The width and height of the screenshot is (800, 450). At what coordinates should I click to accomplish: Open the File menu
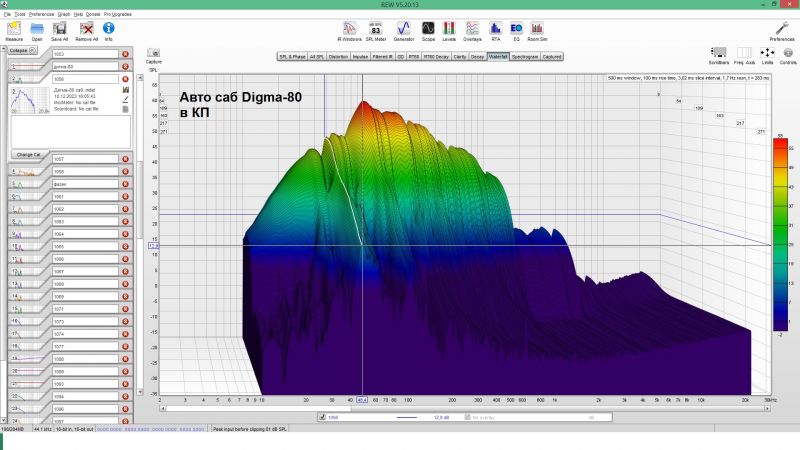[7, 14]
